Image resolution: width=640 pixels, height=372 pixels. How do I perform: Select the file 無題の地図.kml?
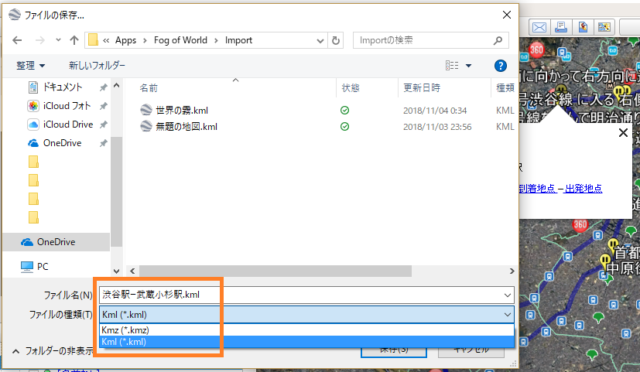[186, 127]
